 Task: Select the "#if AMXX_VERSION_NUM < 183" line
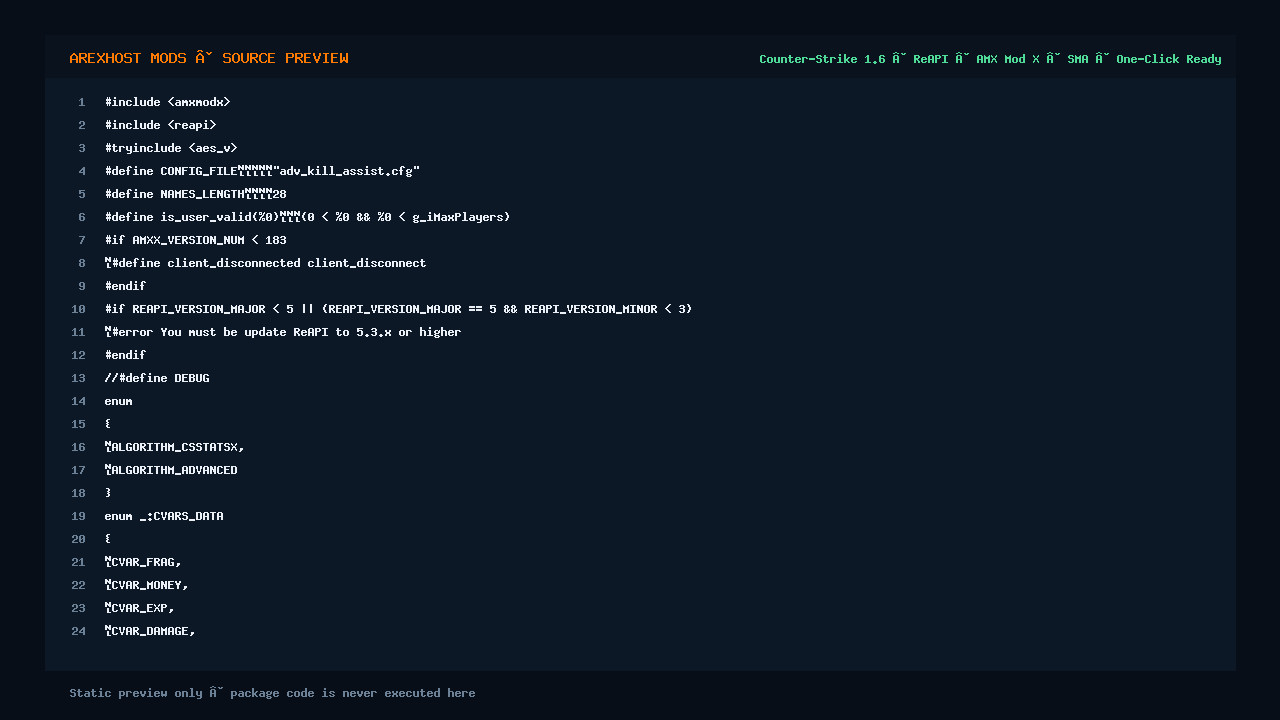pyautogui.click(x=196, y=240)
